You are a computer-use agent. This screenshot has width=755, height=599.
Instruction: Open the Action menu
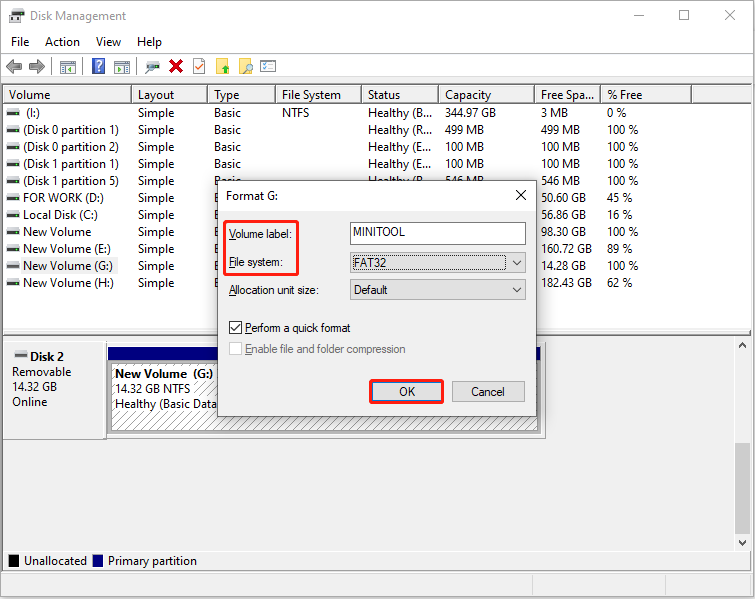click(x=63, y=42)
